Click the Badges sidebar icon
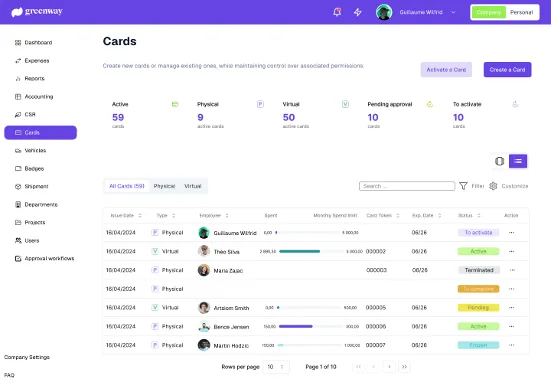The height and width of the screenshot is (392, 551). (x=18, y=169)
